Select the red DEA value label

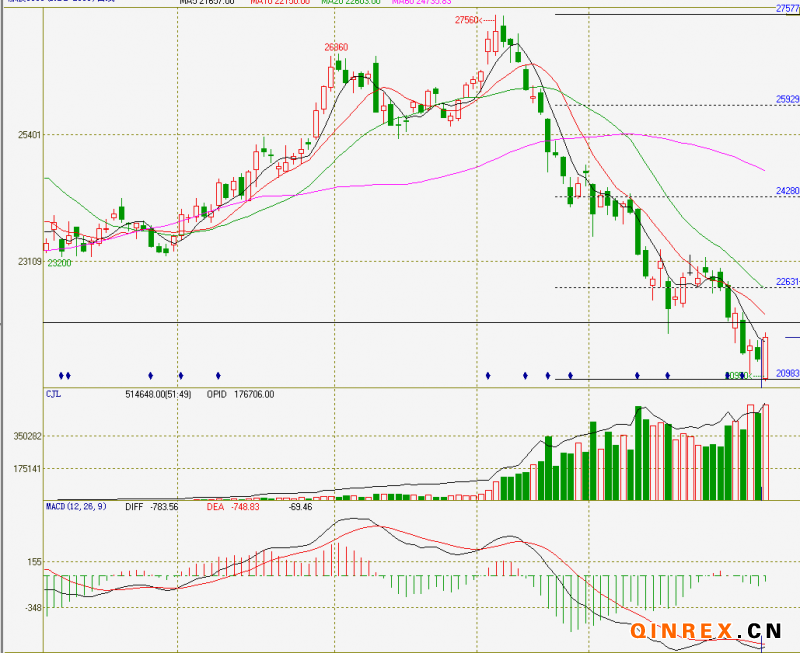click(x=232, y=507)
